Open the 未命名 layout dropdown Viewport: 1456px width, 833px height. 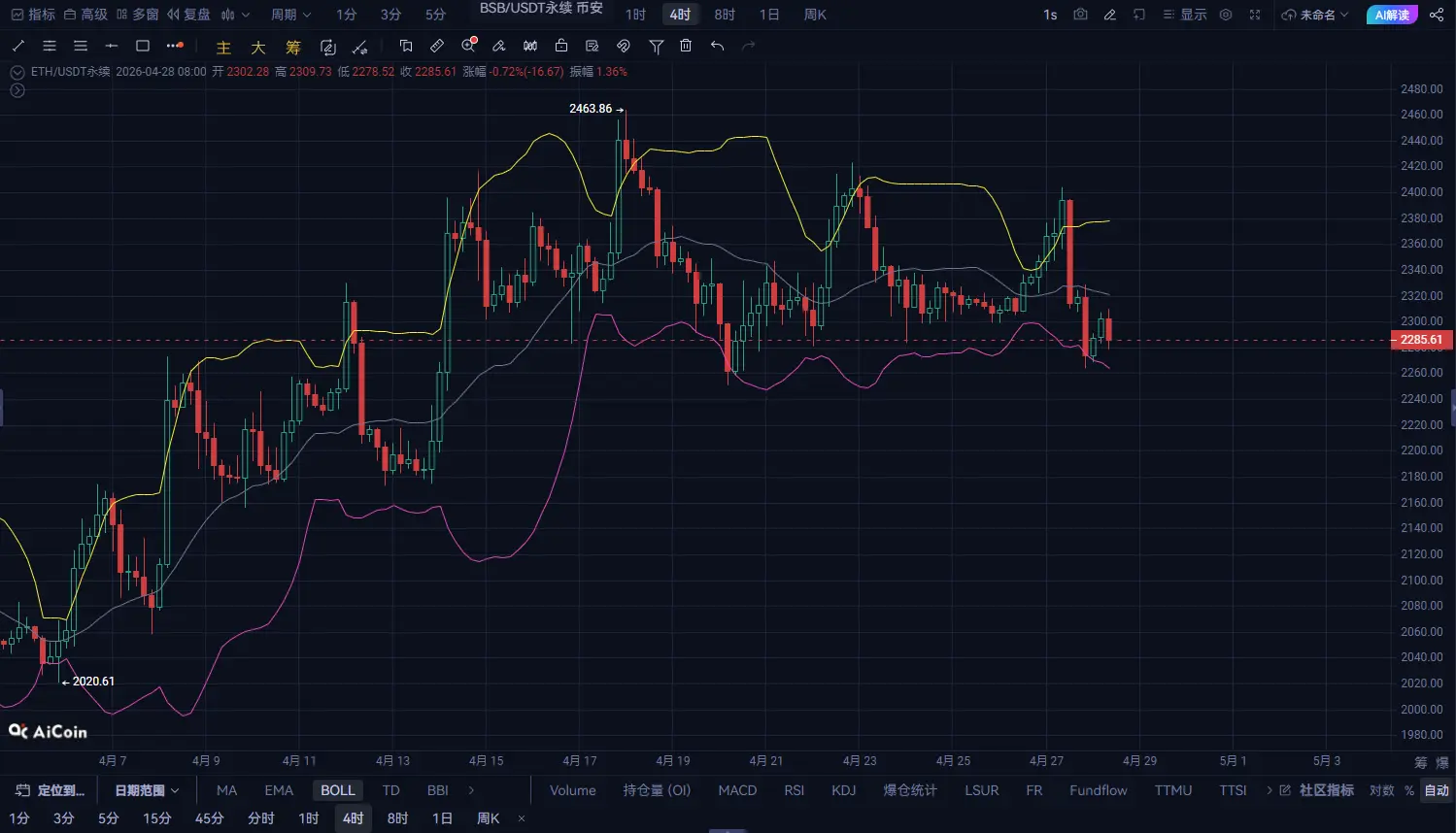[x=1316, y=15]
